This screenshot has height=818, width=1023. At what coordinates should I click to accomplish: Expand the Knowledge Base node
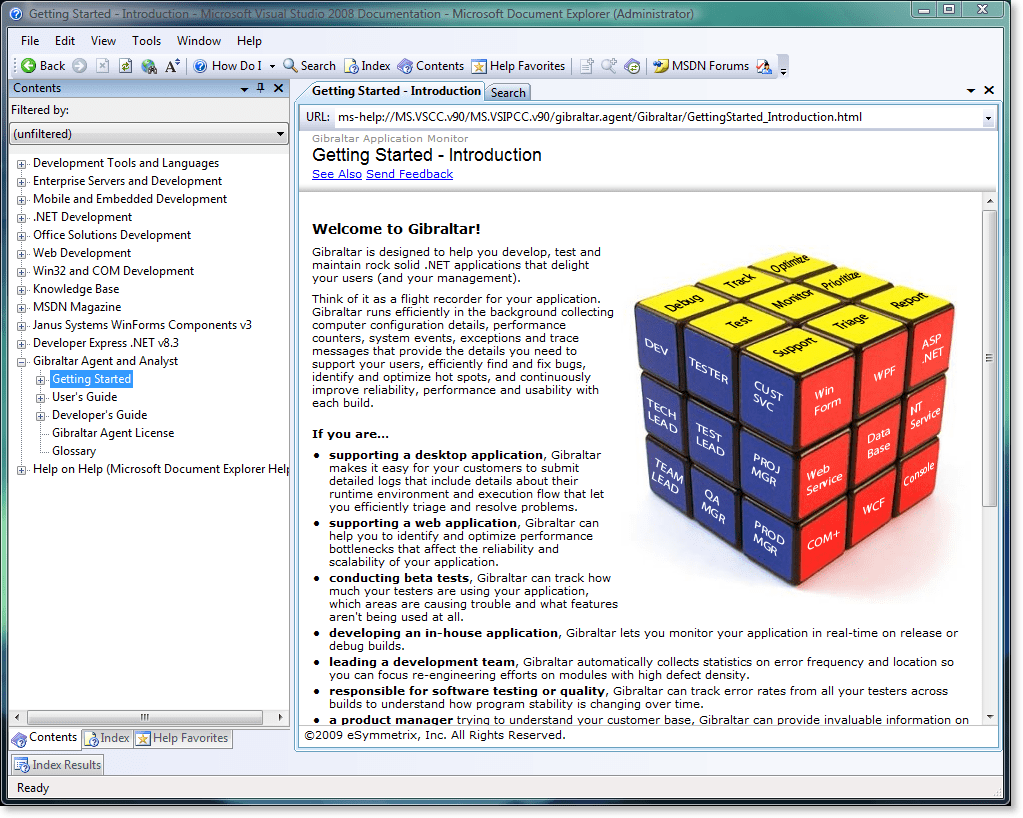22,290
